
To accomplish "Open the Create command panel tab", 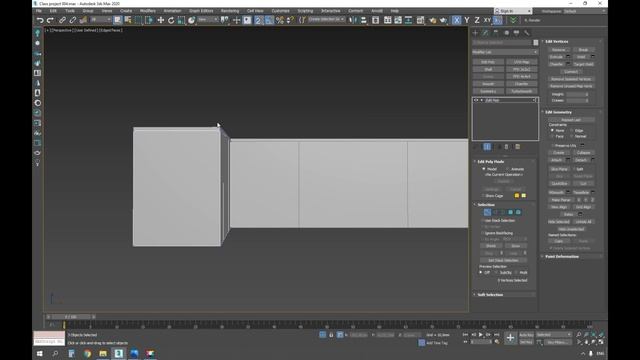I will pos(475,33).
